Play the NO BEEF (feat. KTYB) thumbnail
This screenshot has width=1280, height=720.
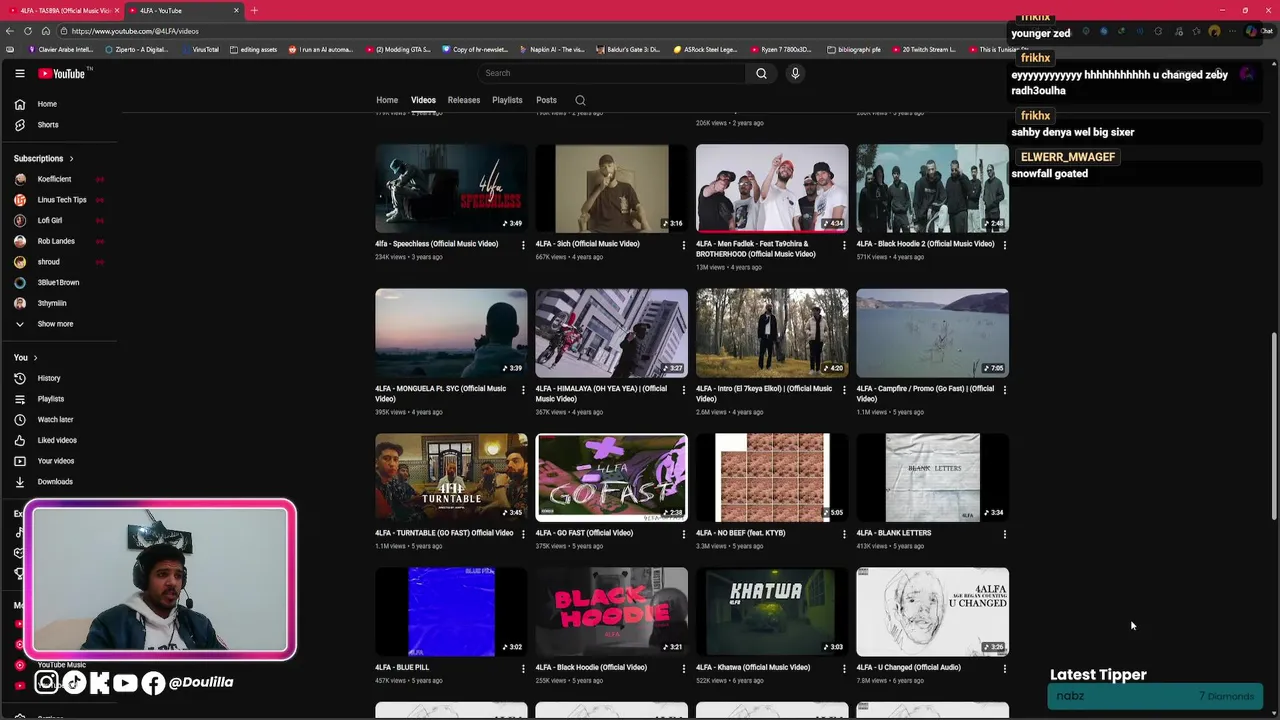coord(772,477)
